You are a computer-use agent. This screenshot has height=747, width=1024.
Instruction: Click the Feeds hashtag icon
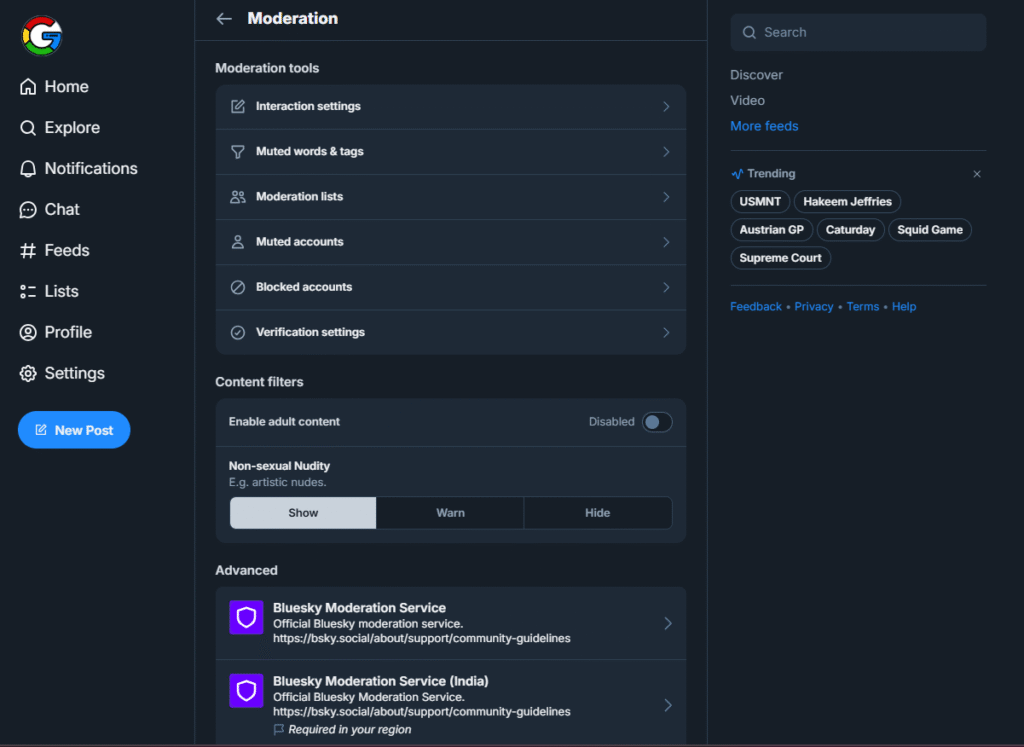pyautogui.click(x=27, y=251)
